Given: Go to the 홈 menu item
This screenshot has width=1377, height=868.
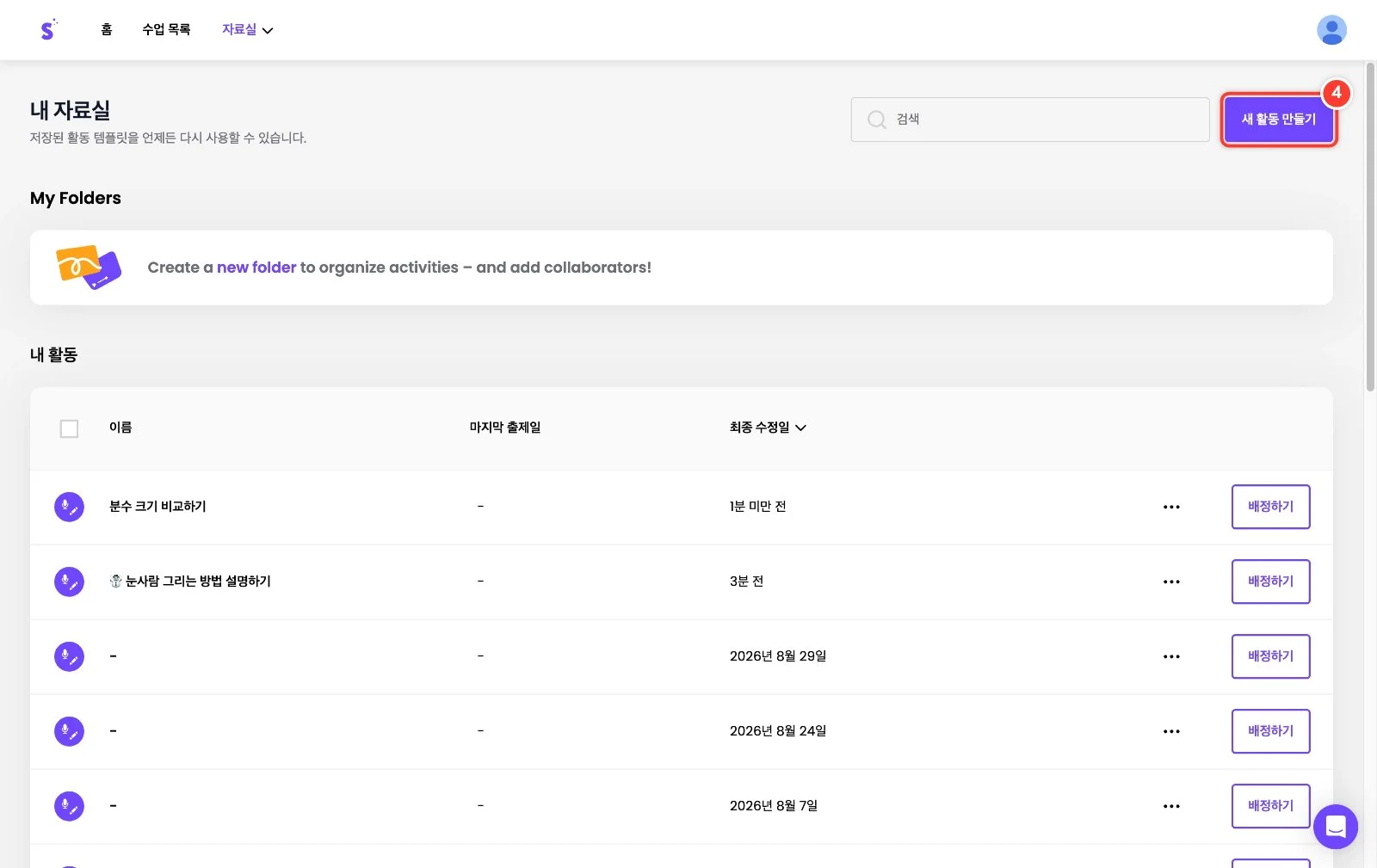Looking at the screenshot, I should pyautogui.click(x=107, y=29).
